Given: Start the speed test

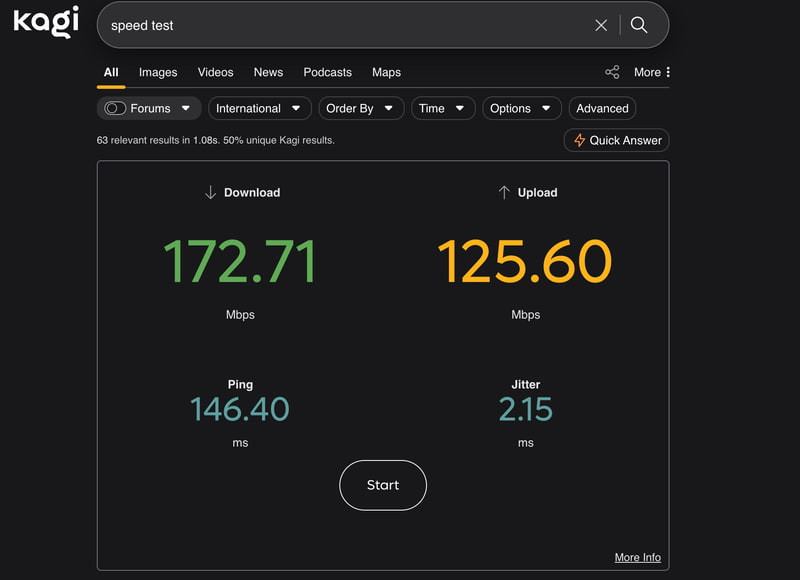Looking at the screenshot, I should pos(382,485).
